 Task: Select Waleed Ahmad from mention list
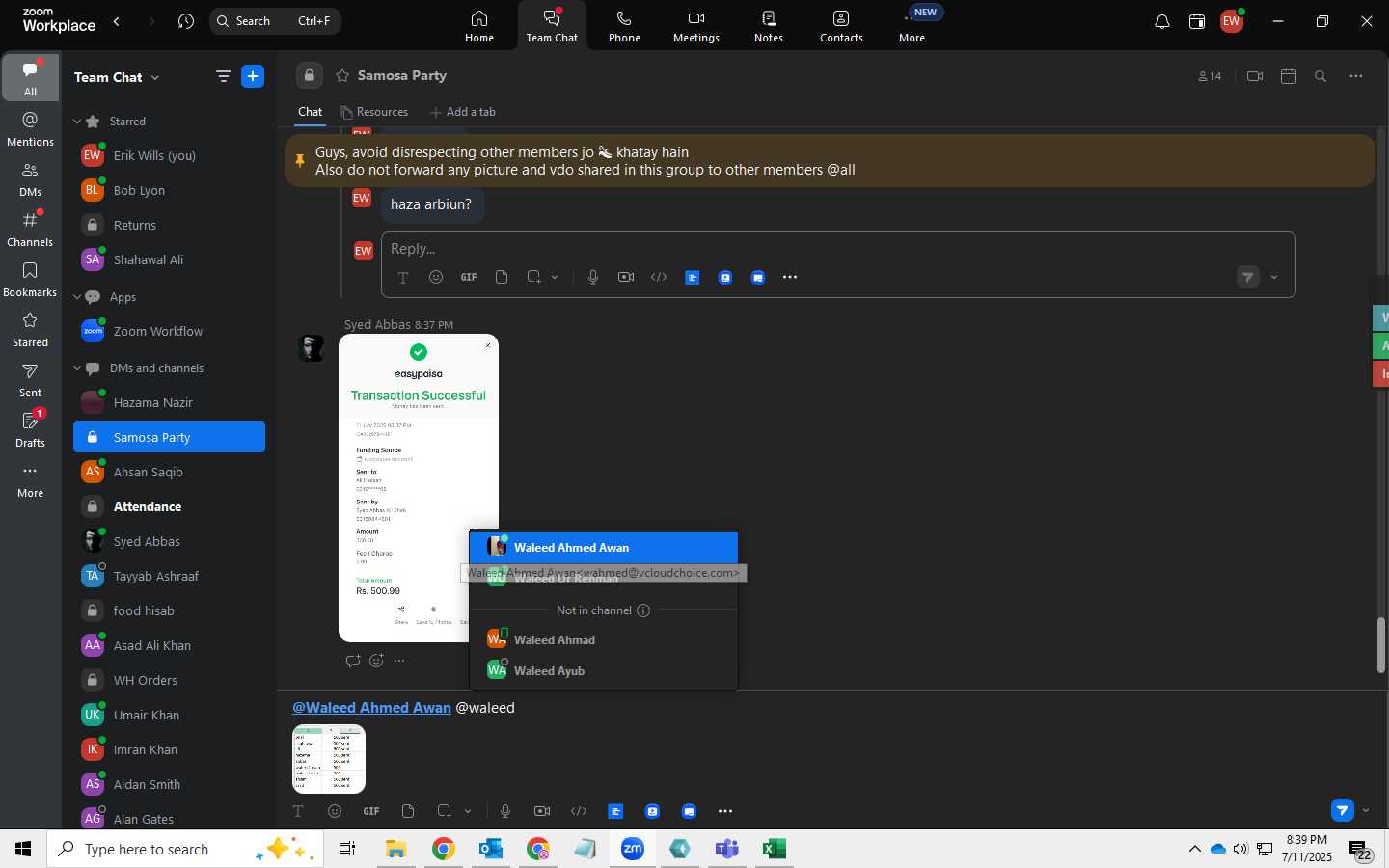(x=604, y=639)
